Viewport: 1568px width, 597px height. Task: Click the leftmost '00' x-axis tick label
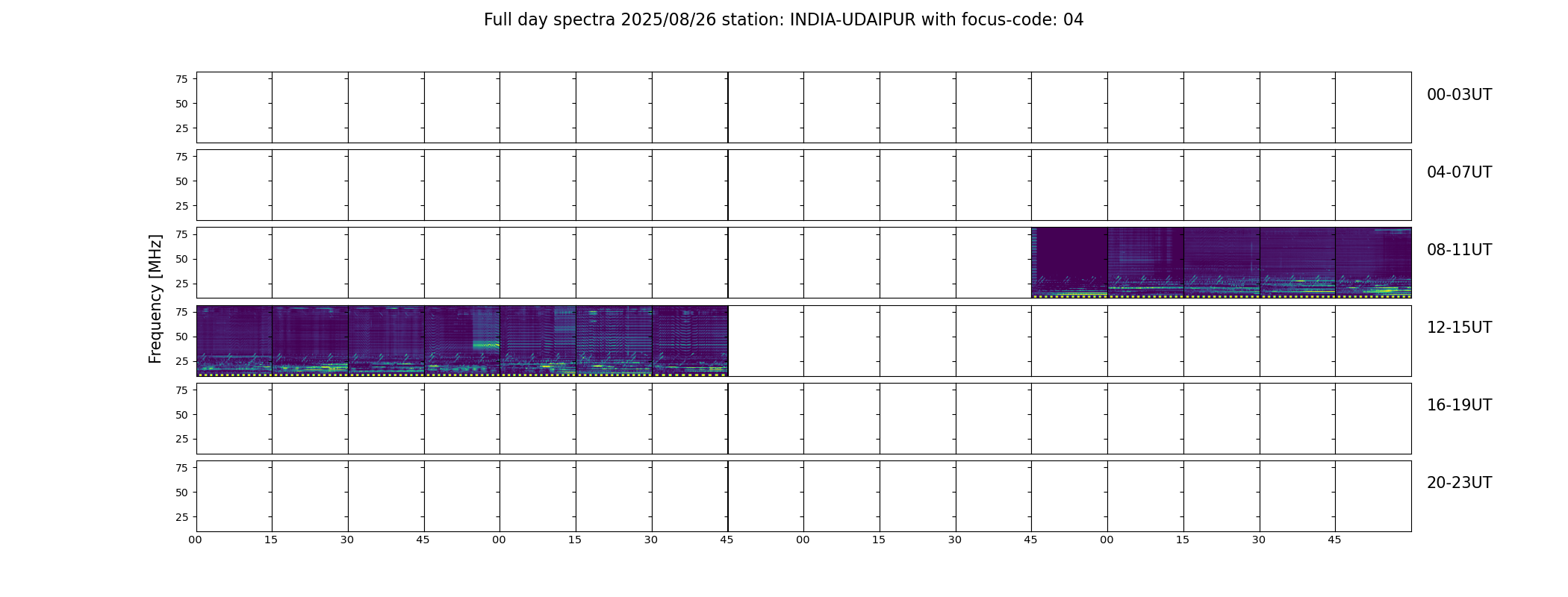(x=196, y=540)
